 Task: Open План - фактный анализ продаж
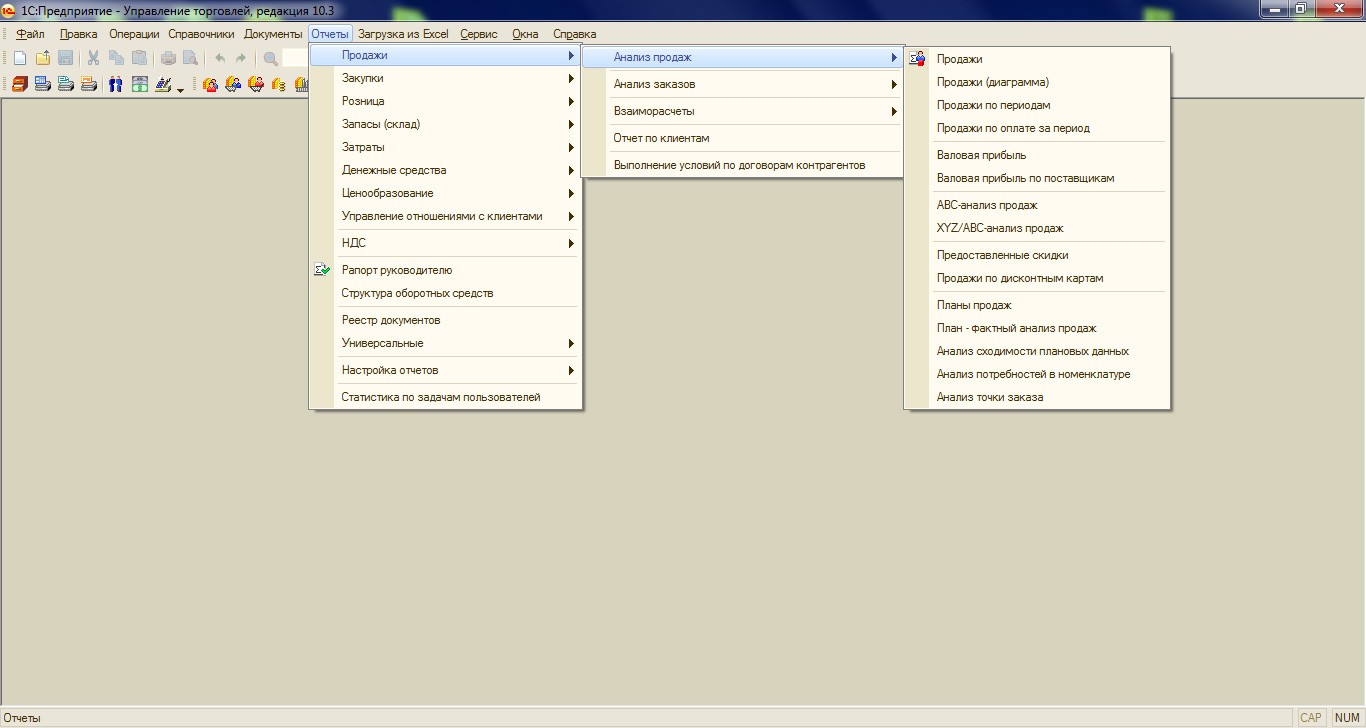pos(1037,328)
